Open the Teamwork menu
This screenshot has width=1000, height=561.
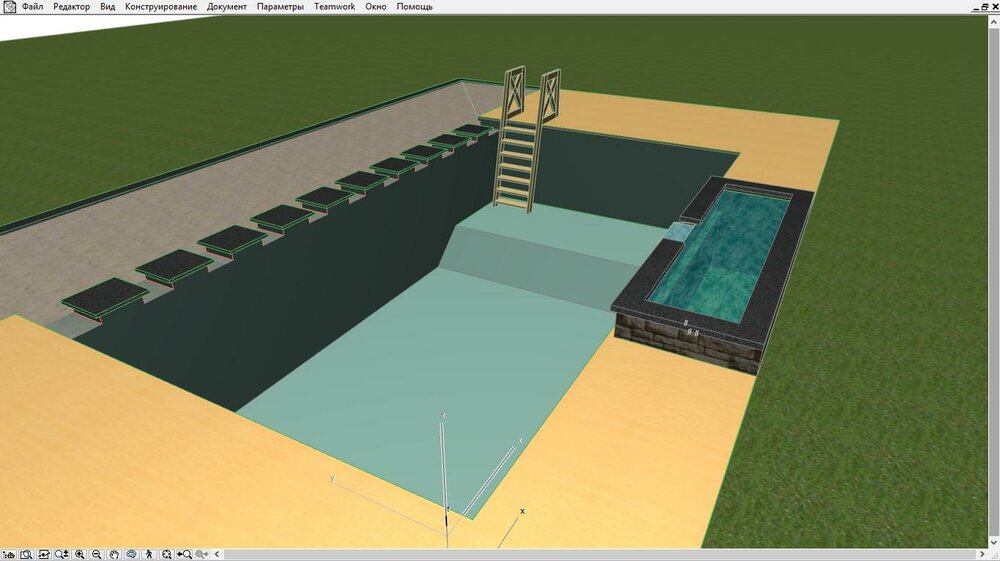click(334, 6)
